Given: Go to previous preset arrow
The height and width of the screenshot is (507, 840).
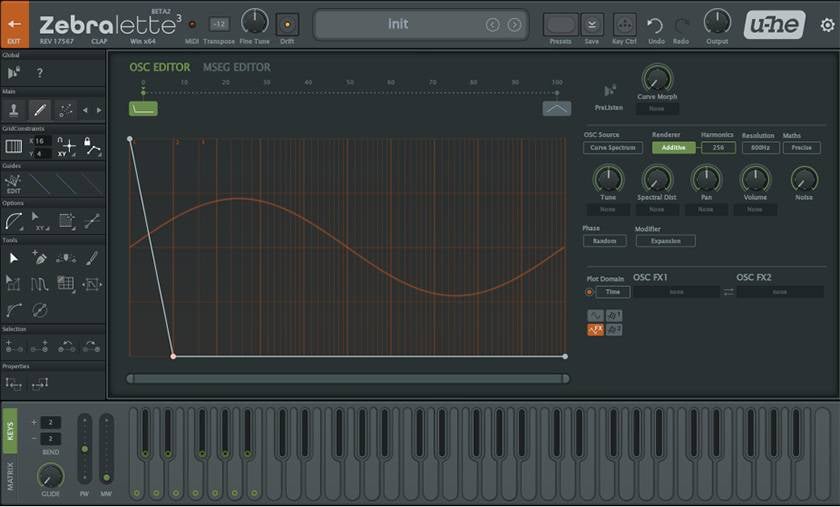Looking at the screenshot, I should [492, 25].
